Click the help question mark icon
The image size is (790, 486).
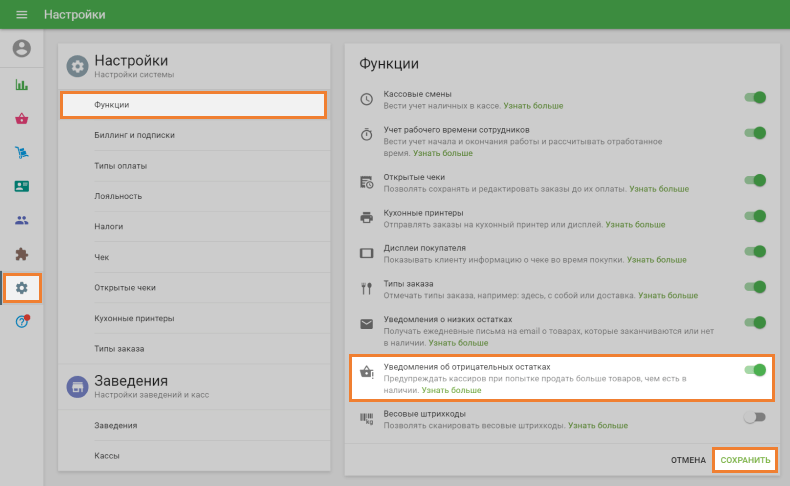click(22, 322)
